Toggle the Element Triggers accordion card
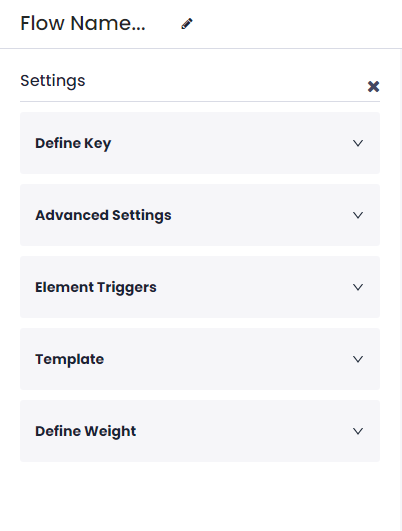The height and width of the screenshot is (531, 402). tap(200, 287)
